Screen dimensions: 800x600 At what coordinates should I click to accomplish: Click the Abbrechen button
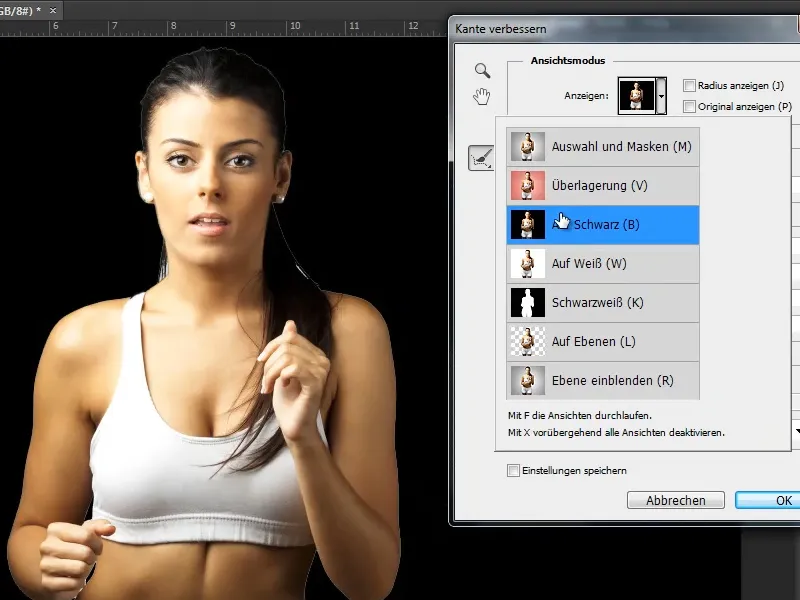[x=676, y=500]
